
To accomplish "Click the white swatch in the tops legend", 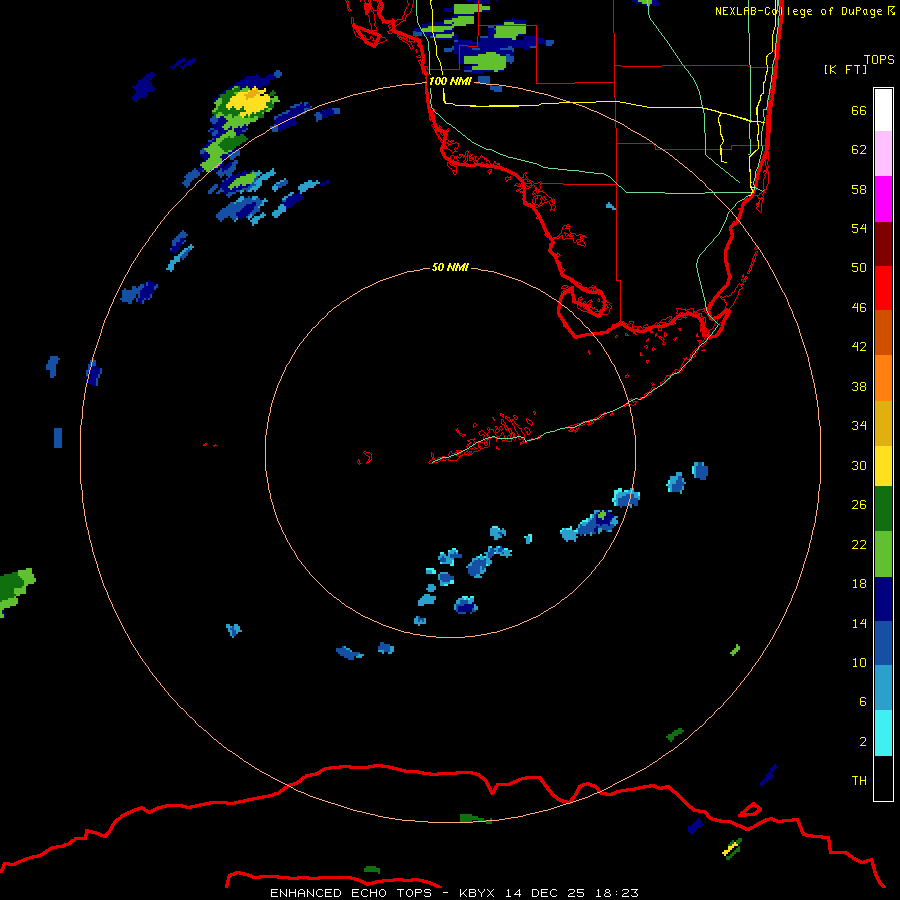I will click(883, 110).
